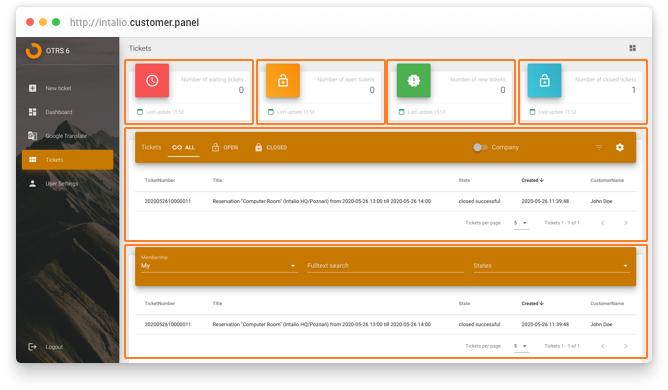Select the ALL tickets tab

coord(184,147)
